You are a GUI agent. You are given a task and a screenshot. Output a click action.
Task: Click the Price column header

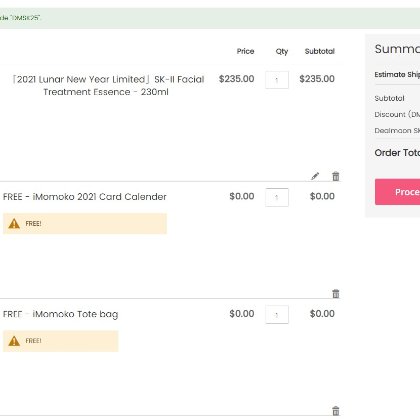[245, 51]
